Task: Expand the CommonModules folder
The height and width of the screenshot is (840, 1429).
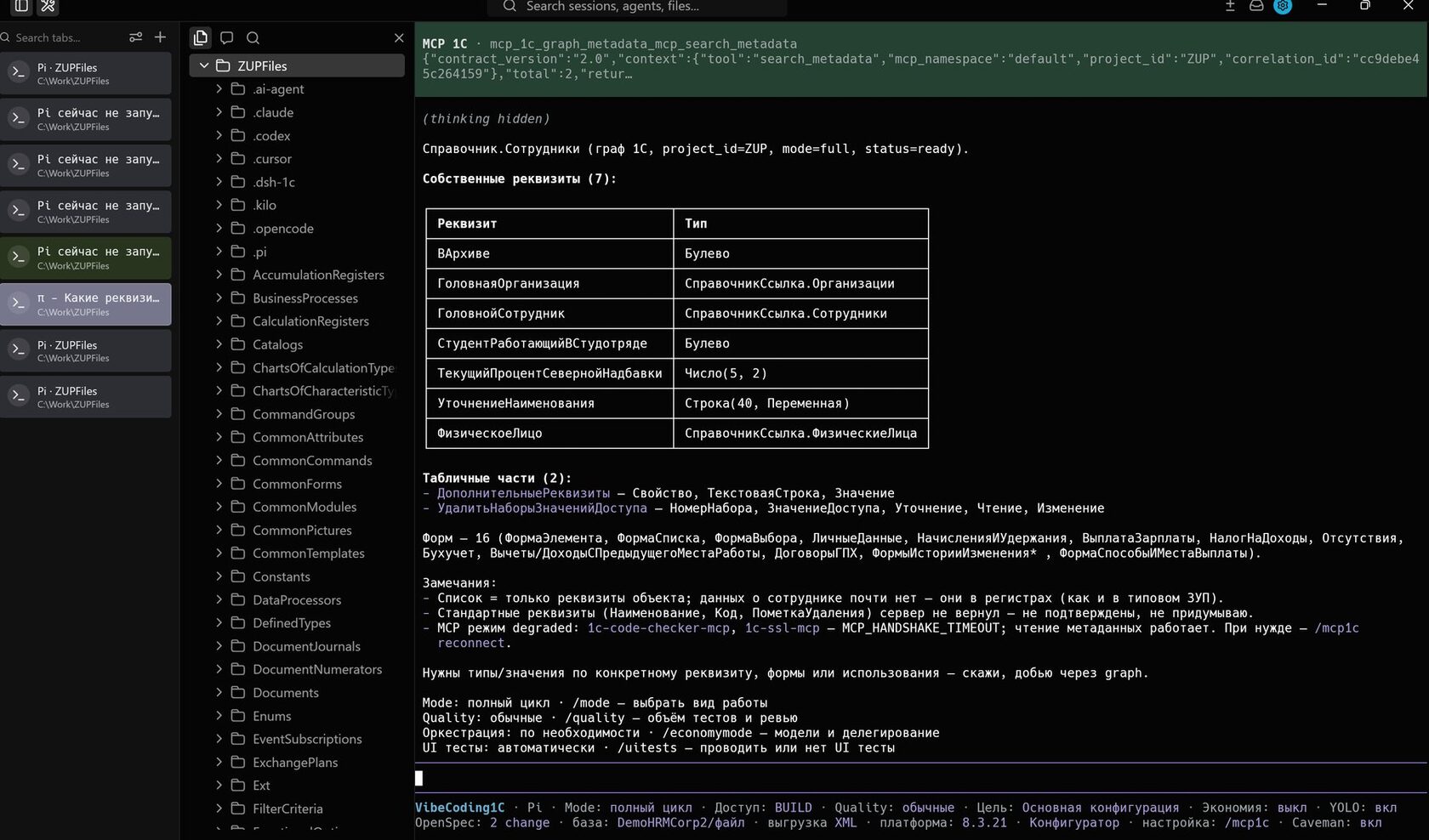Action: click(x=219, y=507)
